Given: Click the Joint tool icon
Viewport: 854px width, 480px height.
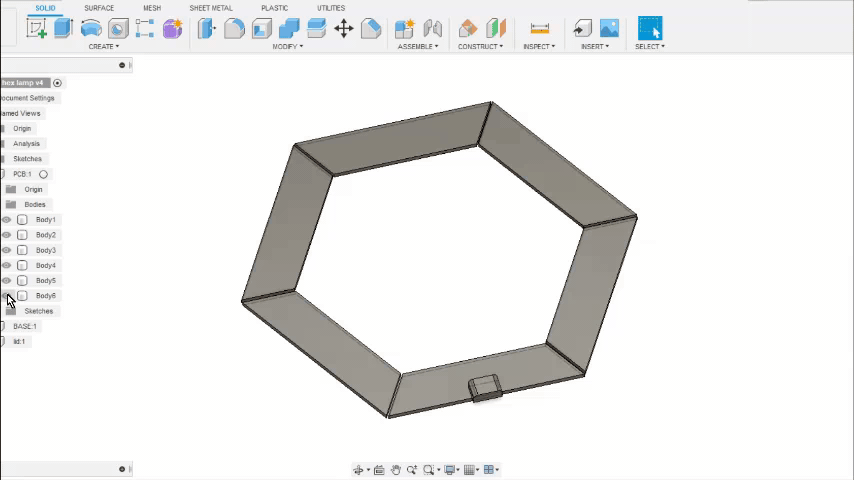Looking at the screenshot, I should click(x=432, y=28).
